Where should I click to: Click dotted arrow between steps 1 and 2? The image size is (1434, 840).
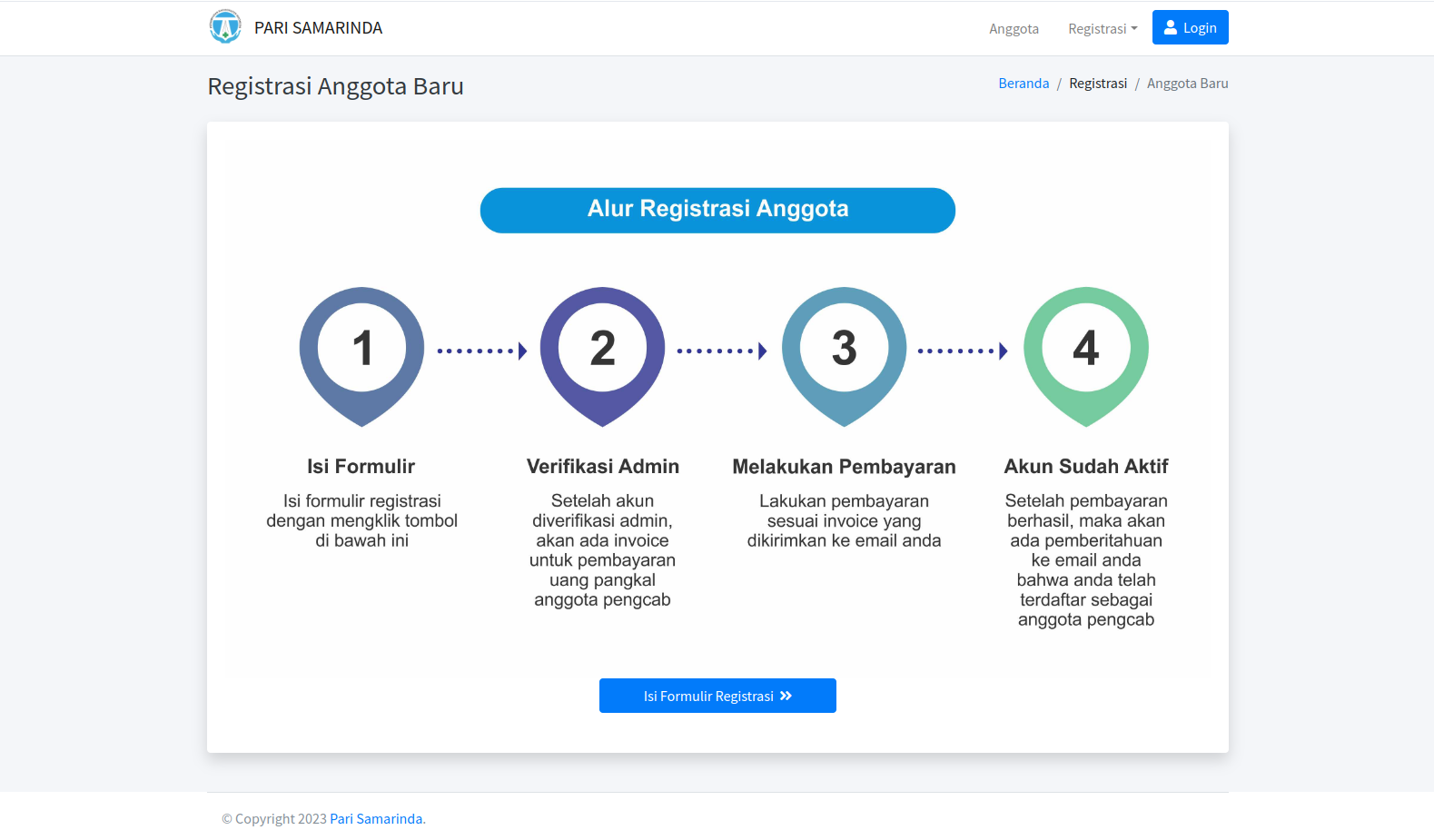pos(481,351)
